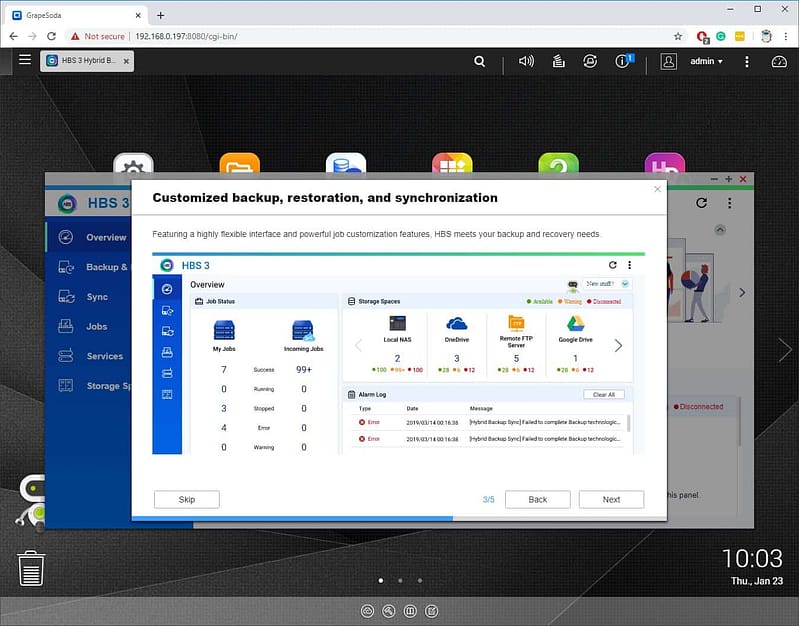Close the introduction dialog with X
Image resolution: width=799 pixels, height=626 pixels.
point(657,189)
